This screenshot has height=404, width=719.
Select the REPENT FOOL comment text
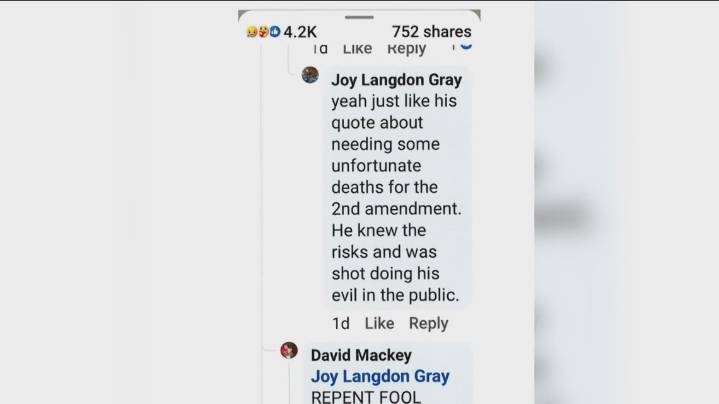(x=366, y=397)
